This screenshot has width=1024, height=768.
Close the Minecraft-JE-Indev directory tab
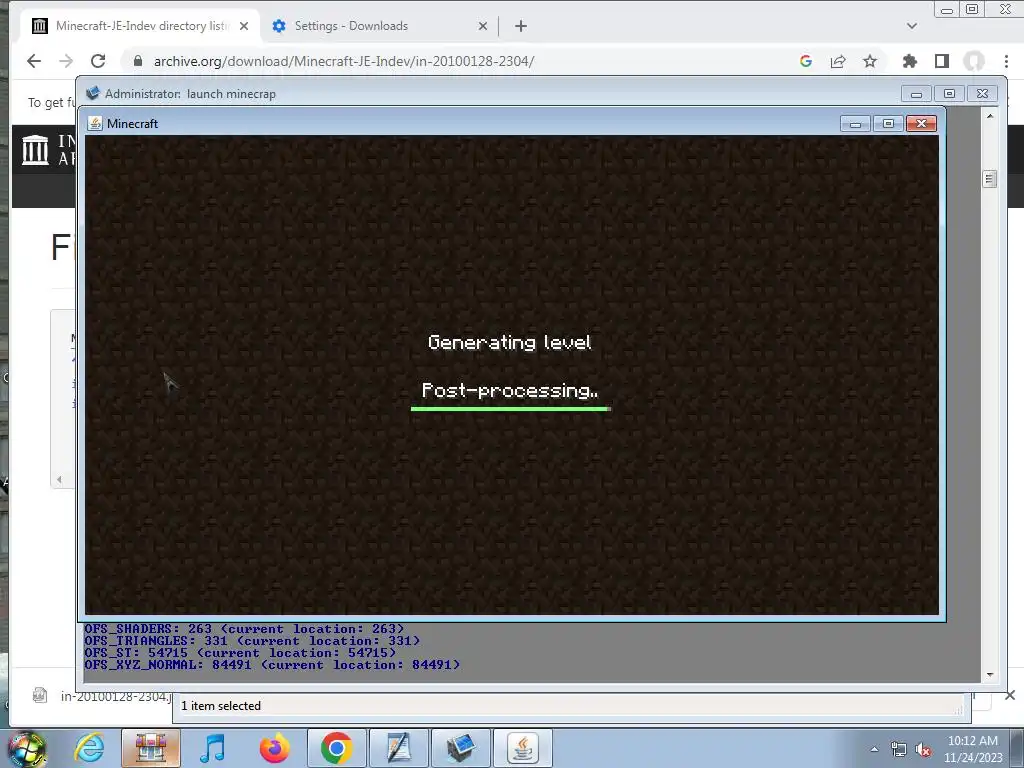[244, 26]
